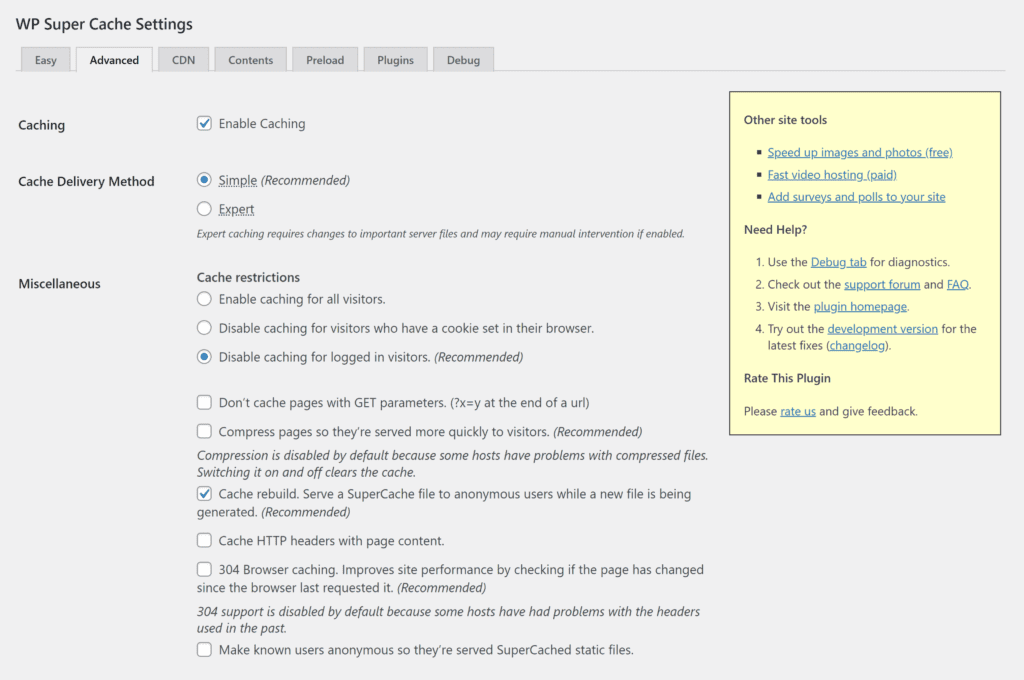Enable the 304 Browser caching checkbox

coord(204,569)
